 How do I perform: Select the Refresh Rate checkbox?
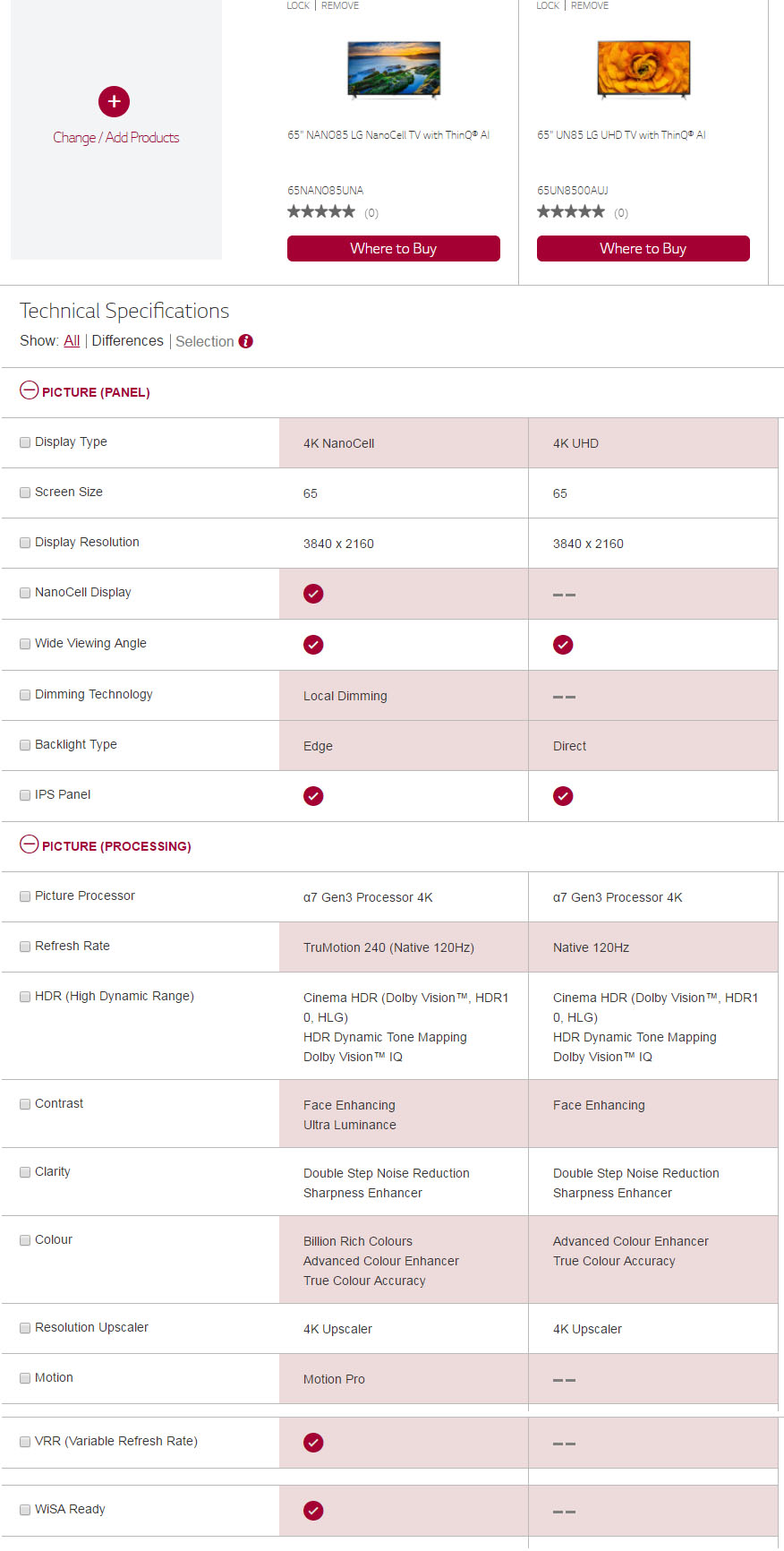point(25,947)
